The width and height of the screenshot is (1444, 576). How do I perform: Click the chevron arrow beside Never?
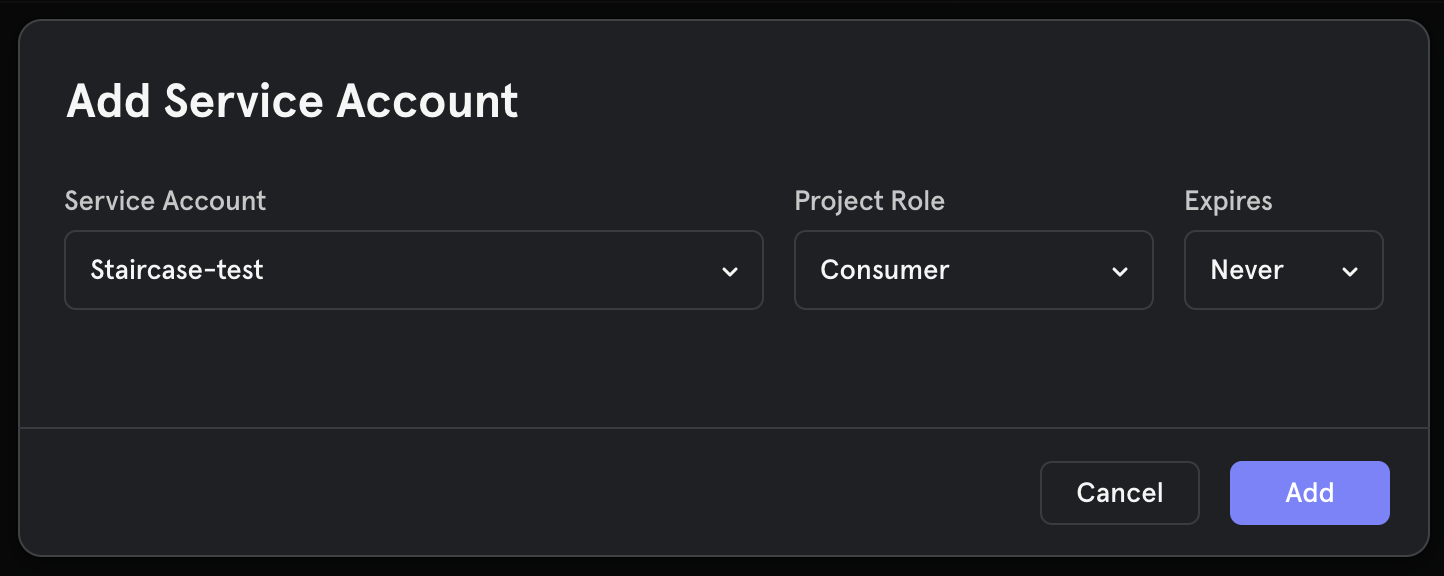pyautogui.click(x=1350, y=271)
